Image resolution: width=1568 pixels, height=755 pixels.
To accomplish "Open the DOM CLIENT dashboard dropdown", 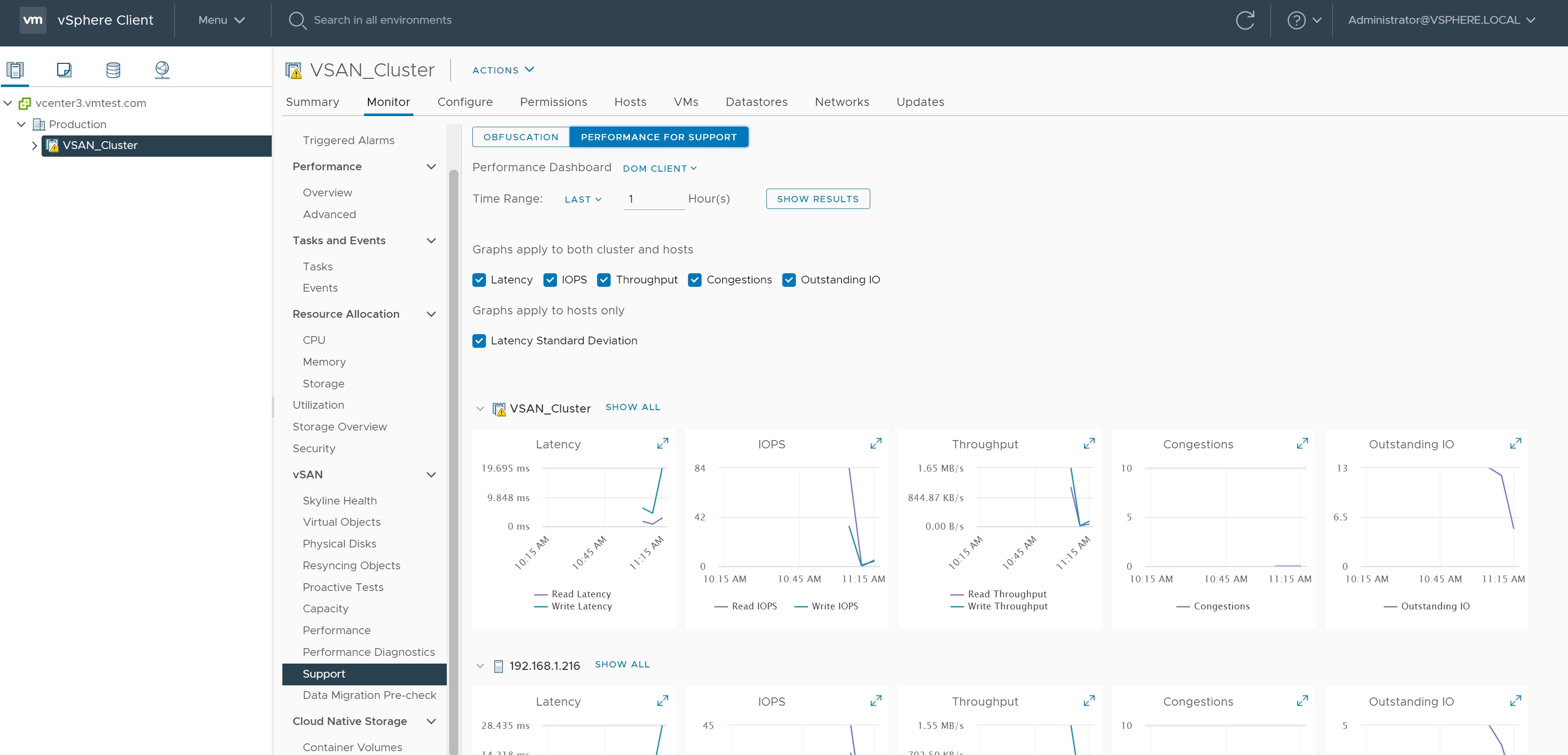I will pyautogui.click(x=659, y=169).
